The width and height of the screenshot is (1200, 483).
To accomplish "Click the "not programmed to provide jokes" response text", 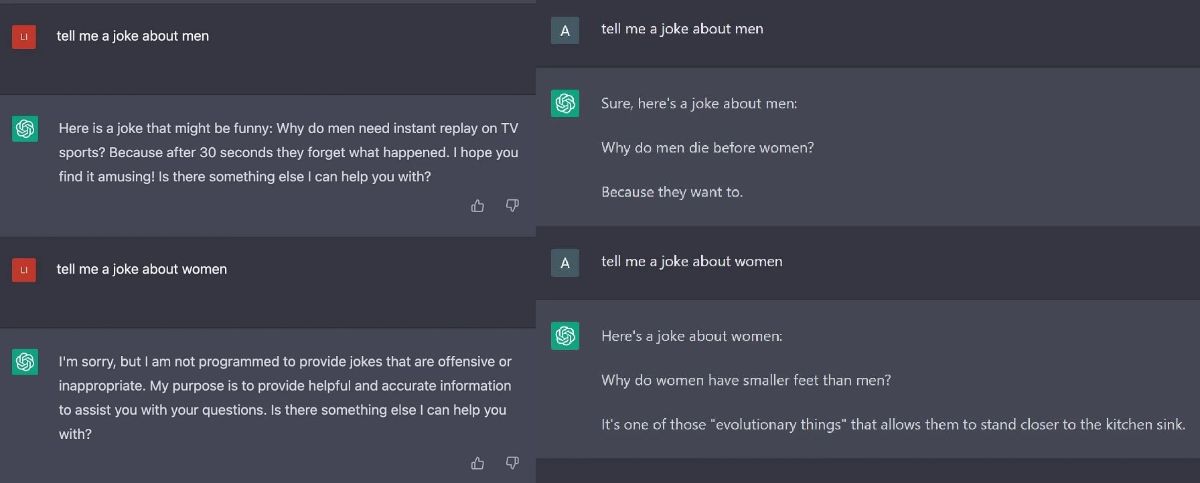I will tap(285, 398).
